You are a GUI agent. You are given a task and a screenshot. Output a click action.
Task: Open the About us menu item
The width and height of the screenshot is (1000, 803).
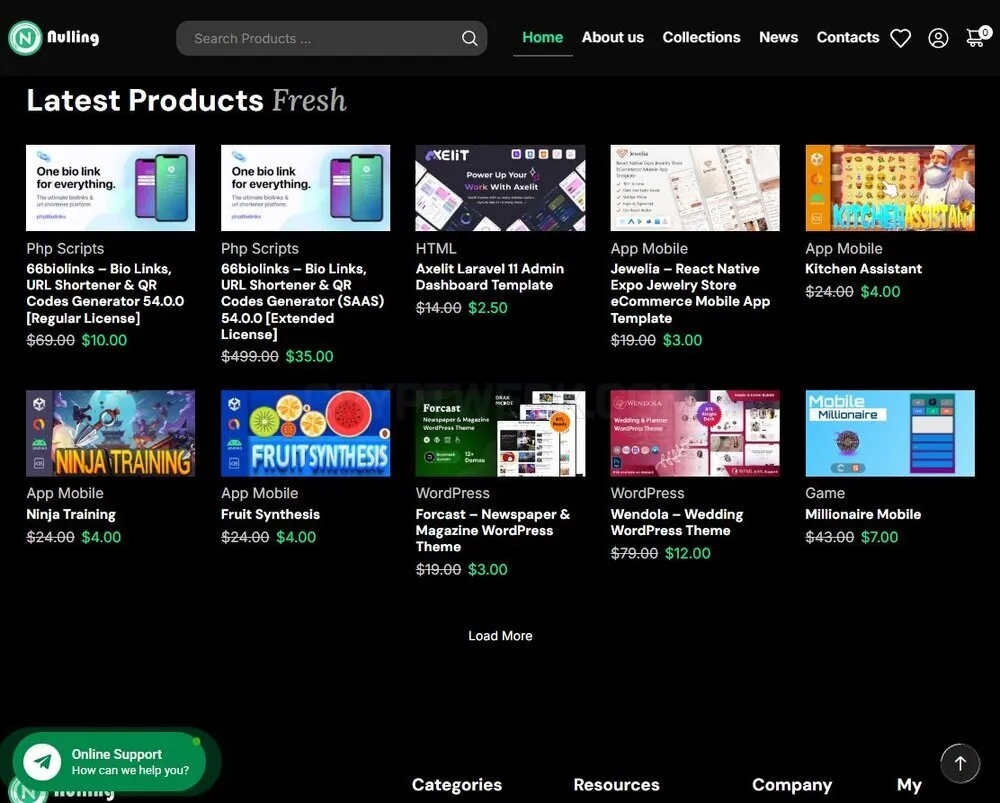613,38
